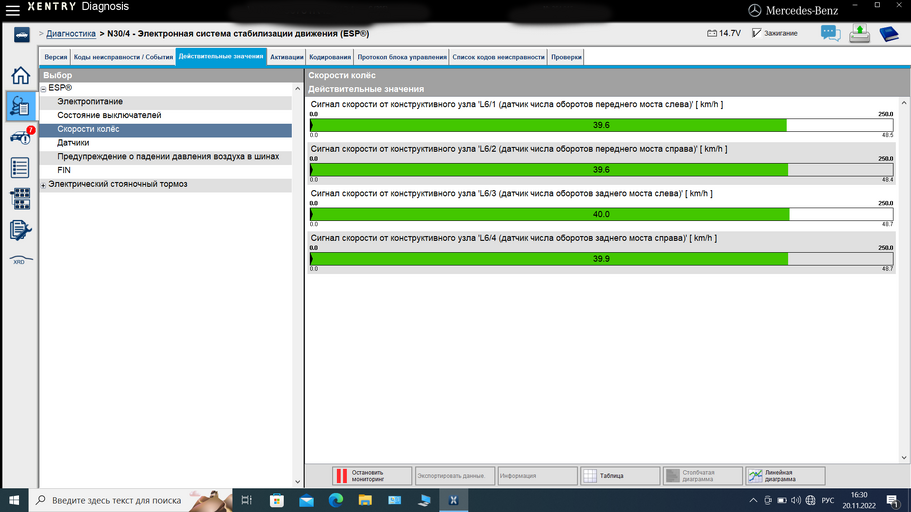Switch to Таблица view
The width and height of the screenshot is (911, 512).
point(620,476)
